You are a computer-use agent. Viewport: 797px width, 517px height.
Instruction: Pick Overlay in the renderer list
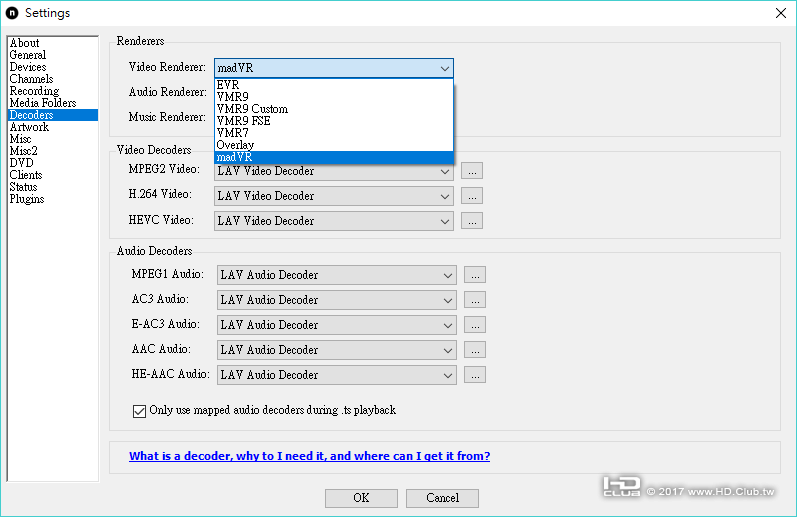click(333, 145)
